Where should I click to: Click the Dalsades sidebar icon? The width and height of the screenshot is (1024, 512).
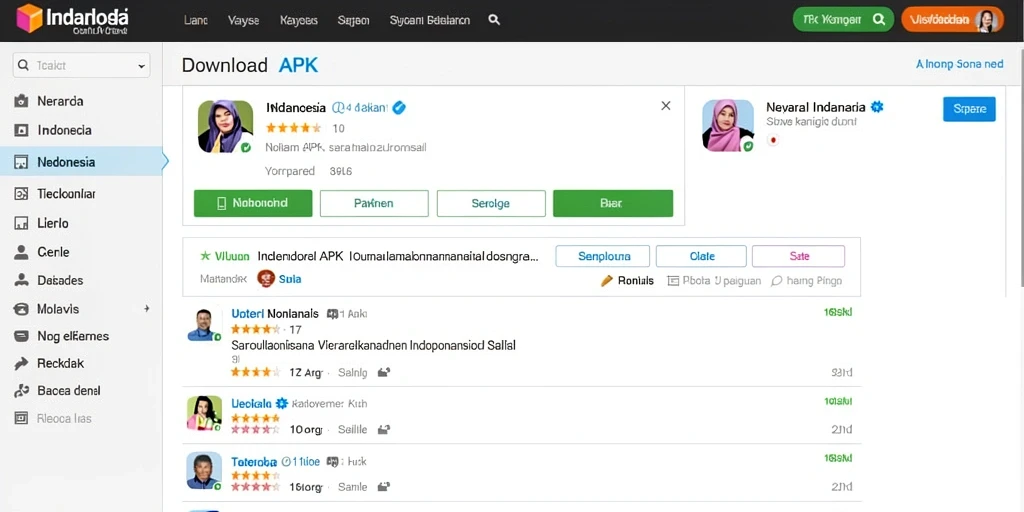pos(22,280)
